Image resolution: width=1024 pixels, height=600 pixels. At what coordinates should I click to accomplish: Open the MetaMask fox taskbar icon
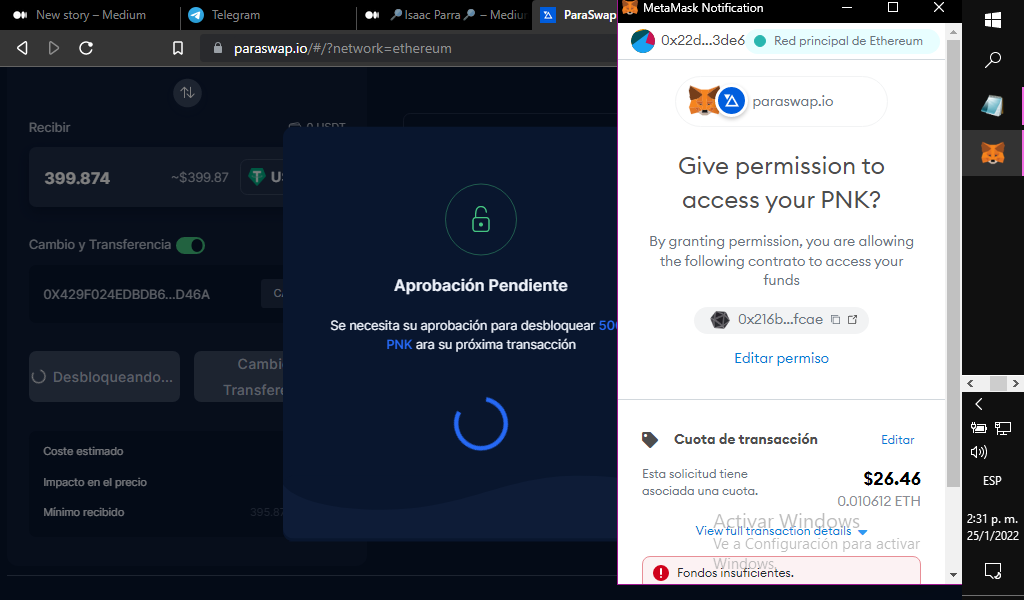993,153
